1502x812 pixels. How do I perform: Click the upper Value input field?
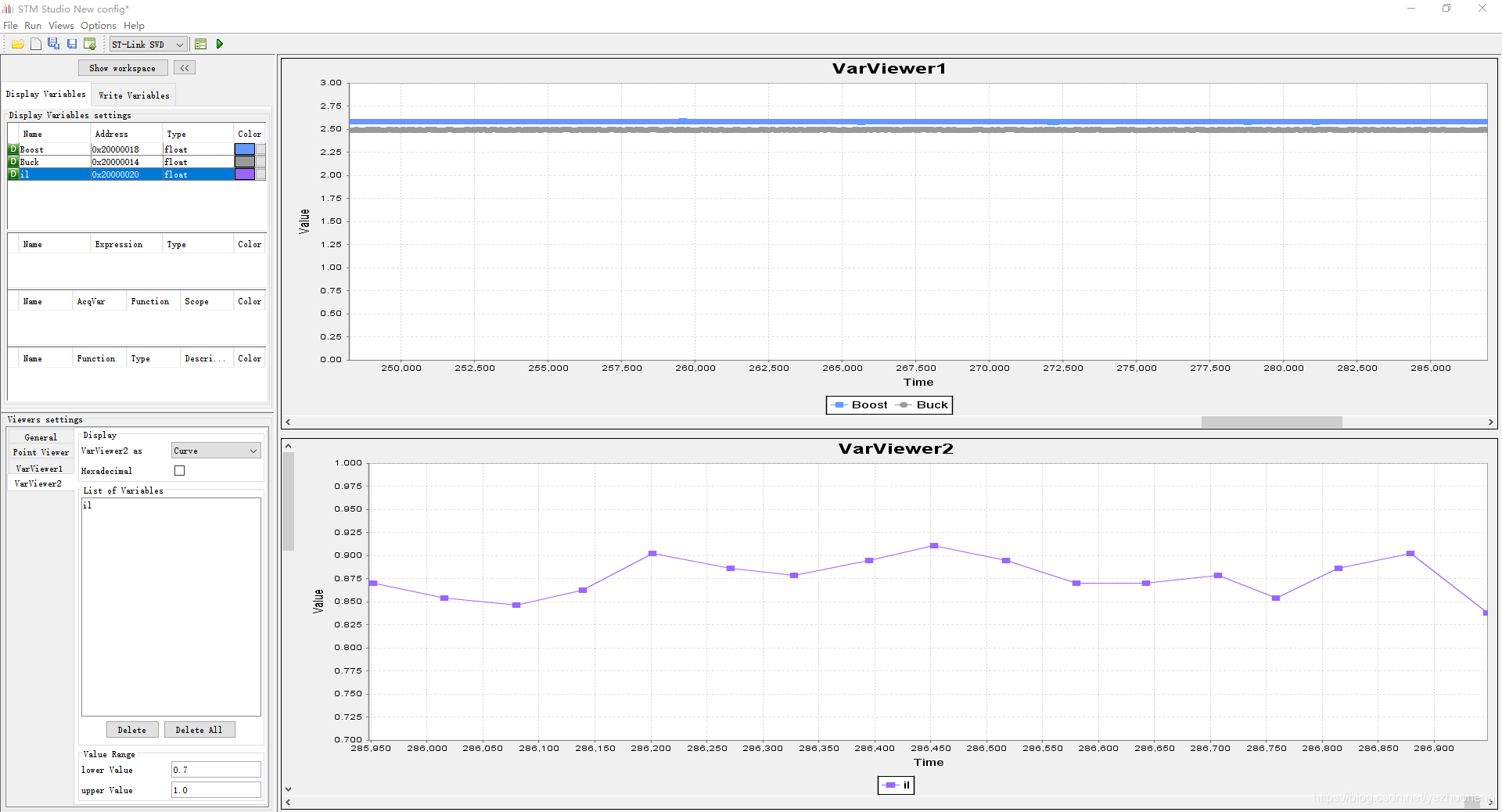coord(216,790)
